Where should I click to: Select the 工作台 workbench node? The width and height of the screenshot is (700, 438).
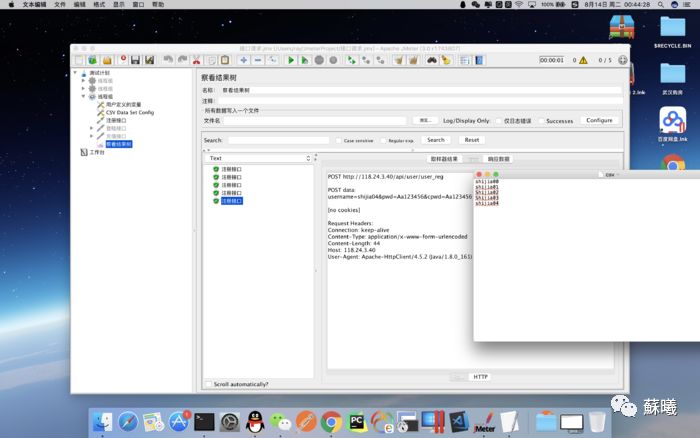pyautogui.click(x=97, y=152)
